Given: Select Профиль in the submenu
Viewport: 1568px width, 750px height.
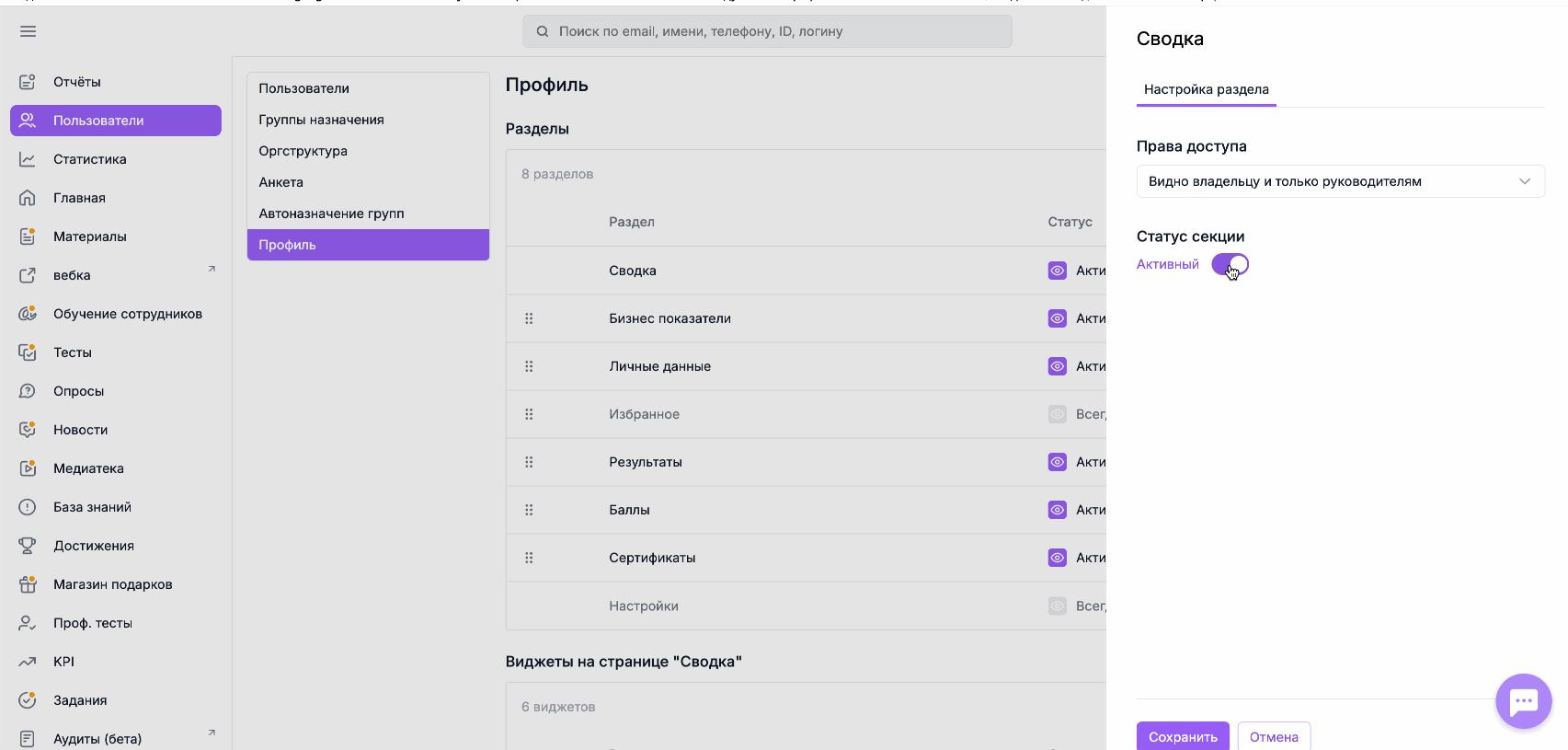Looking at the screenshot, I should [x=368, y=245].
